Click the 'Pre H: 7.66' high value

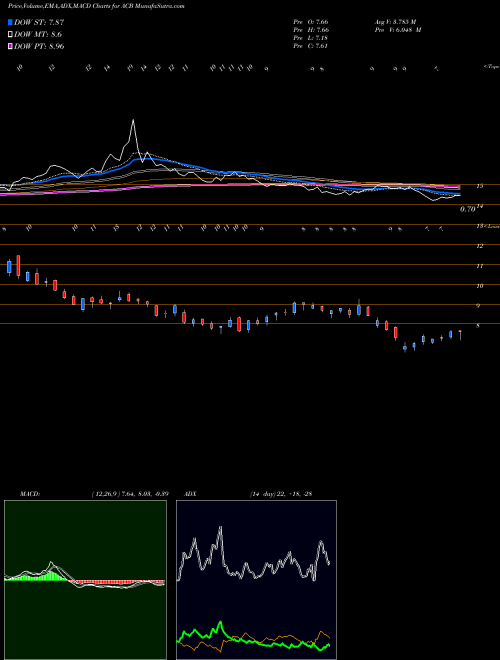coord(311,30)
